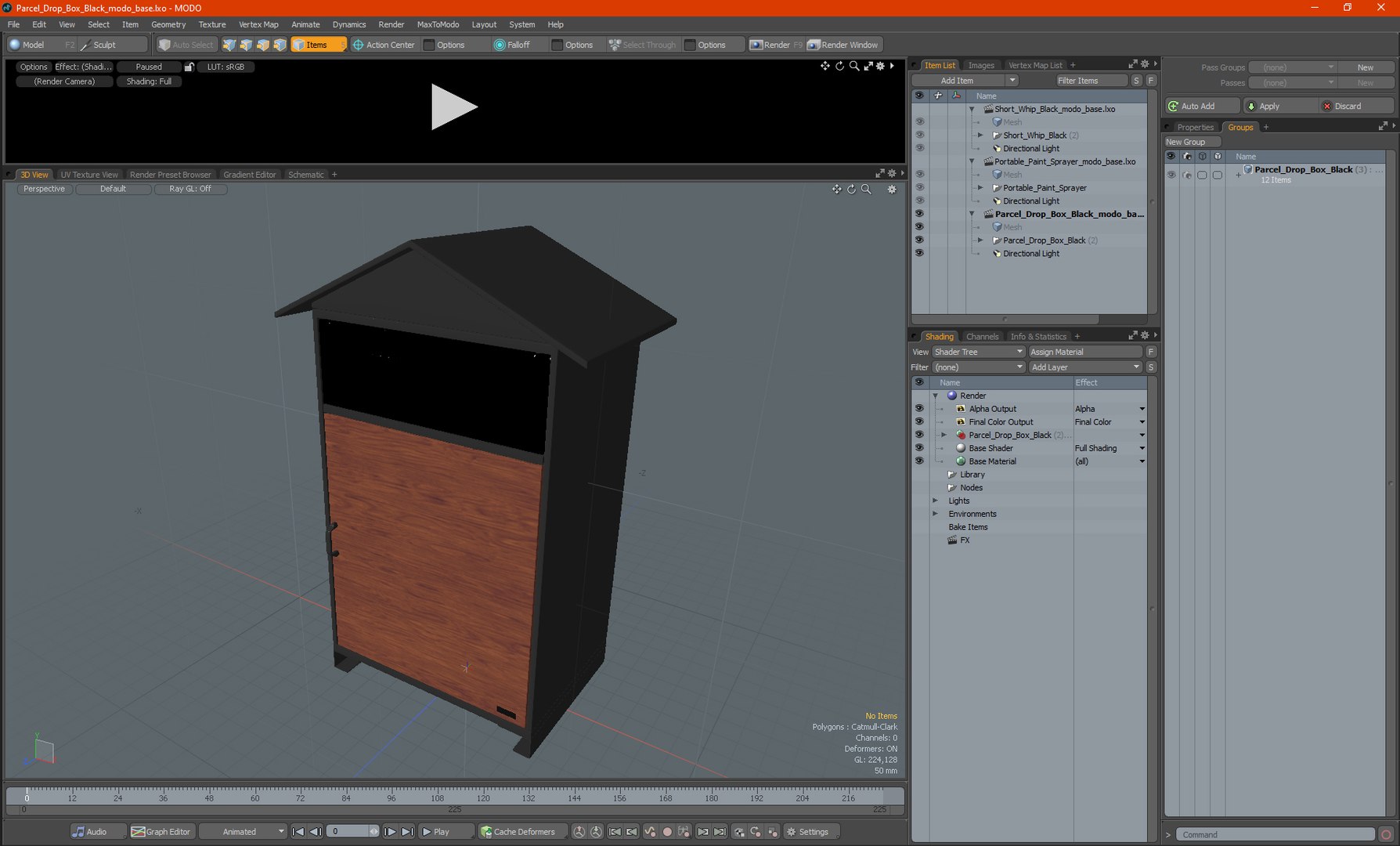Click the Sculpt mode icon
1400x846 pixels.
[x=86, y=45]
